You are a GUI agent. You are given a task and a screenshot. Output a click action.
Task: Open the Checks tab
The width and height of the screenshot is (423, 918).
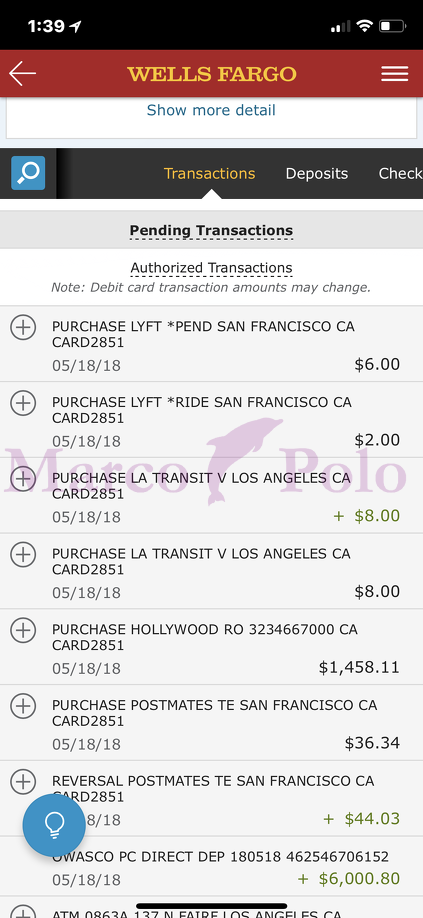401,174
